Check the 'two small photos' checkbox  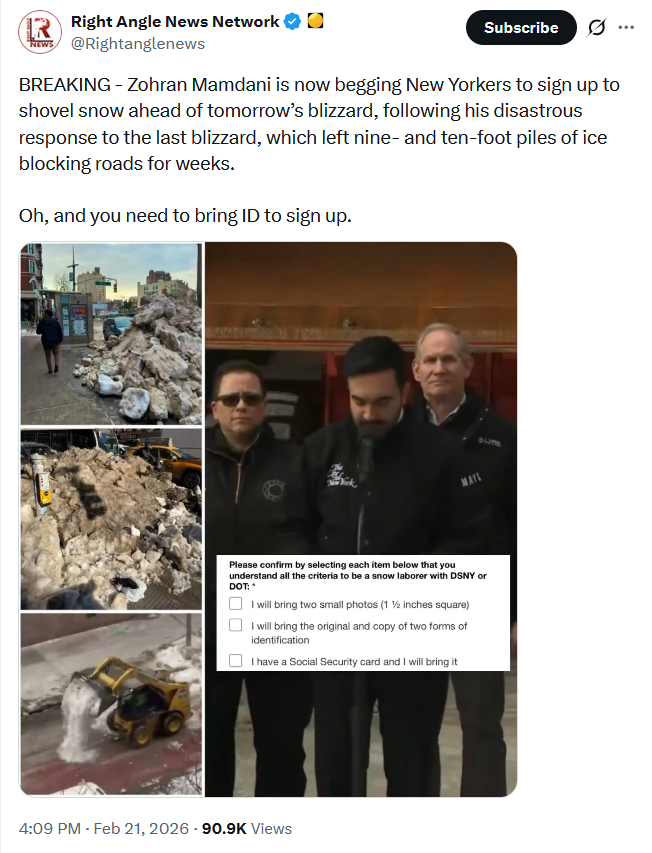(x=235, y=604)
